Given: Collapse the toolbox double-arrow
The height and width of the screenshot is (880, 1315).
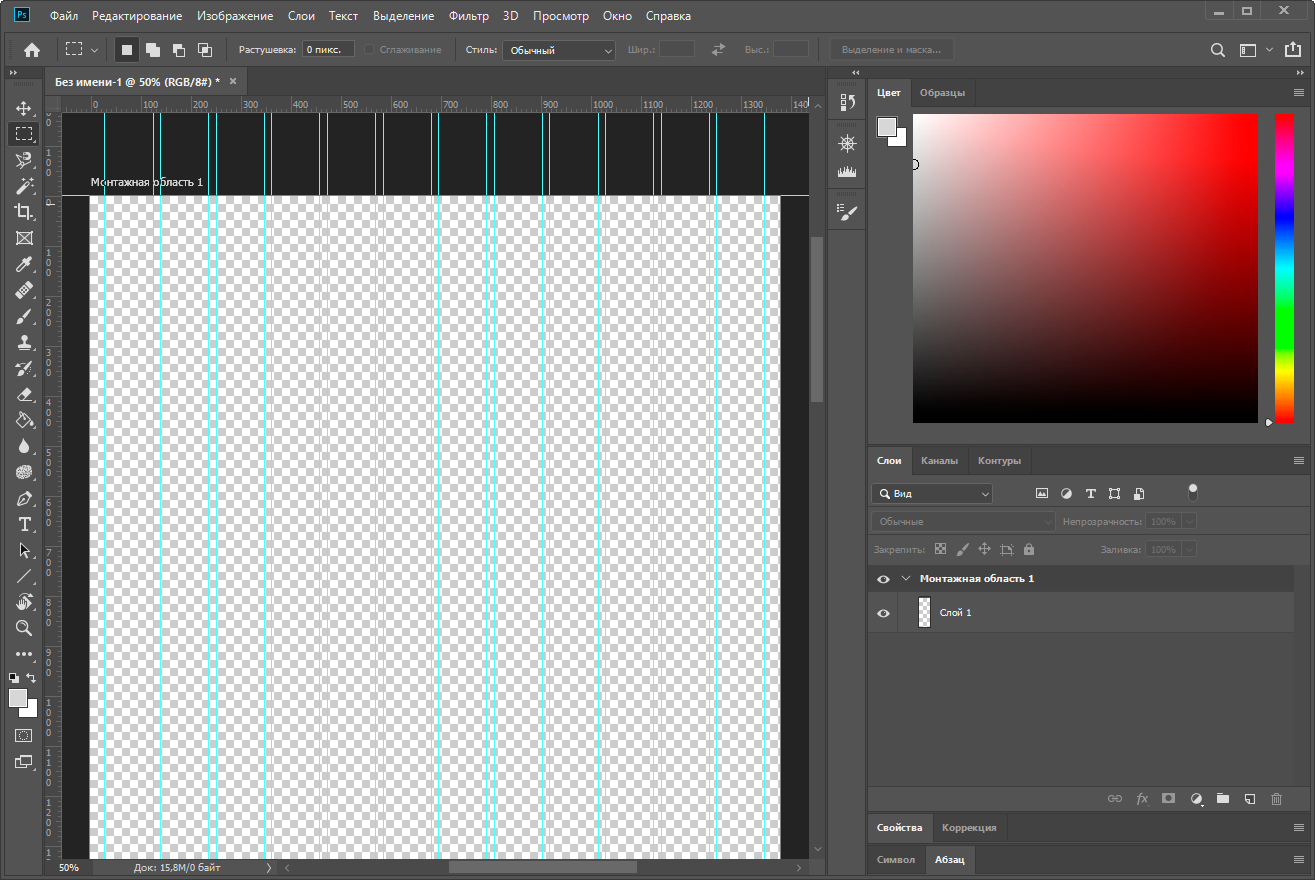Looking at the screenshot, I should [x=14, y=73].
